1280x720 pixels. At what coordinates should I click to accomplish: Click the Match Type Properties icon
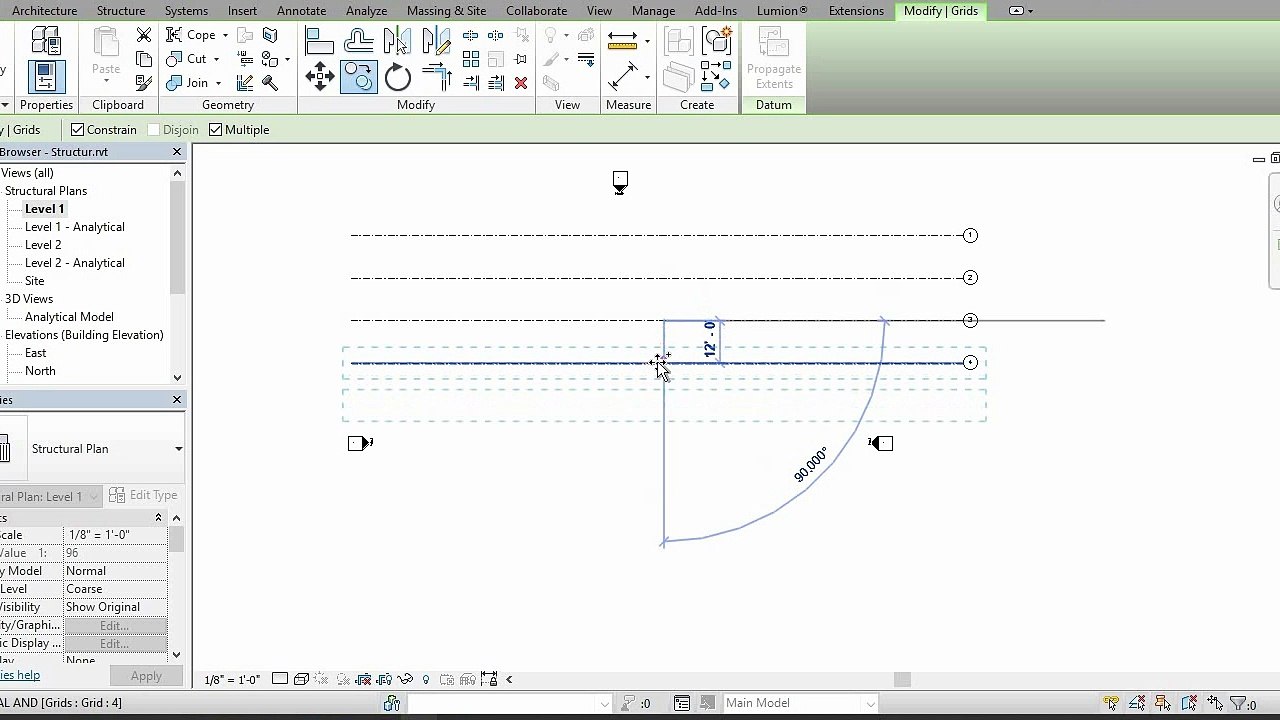(x=144, y=83)
